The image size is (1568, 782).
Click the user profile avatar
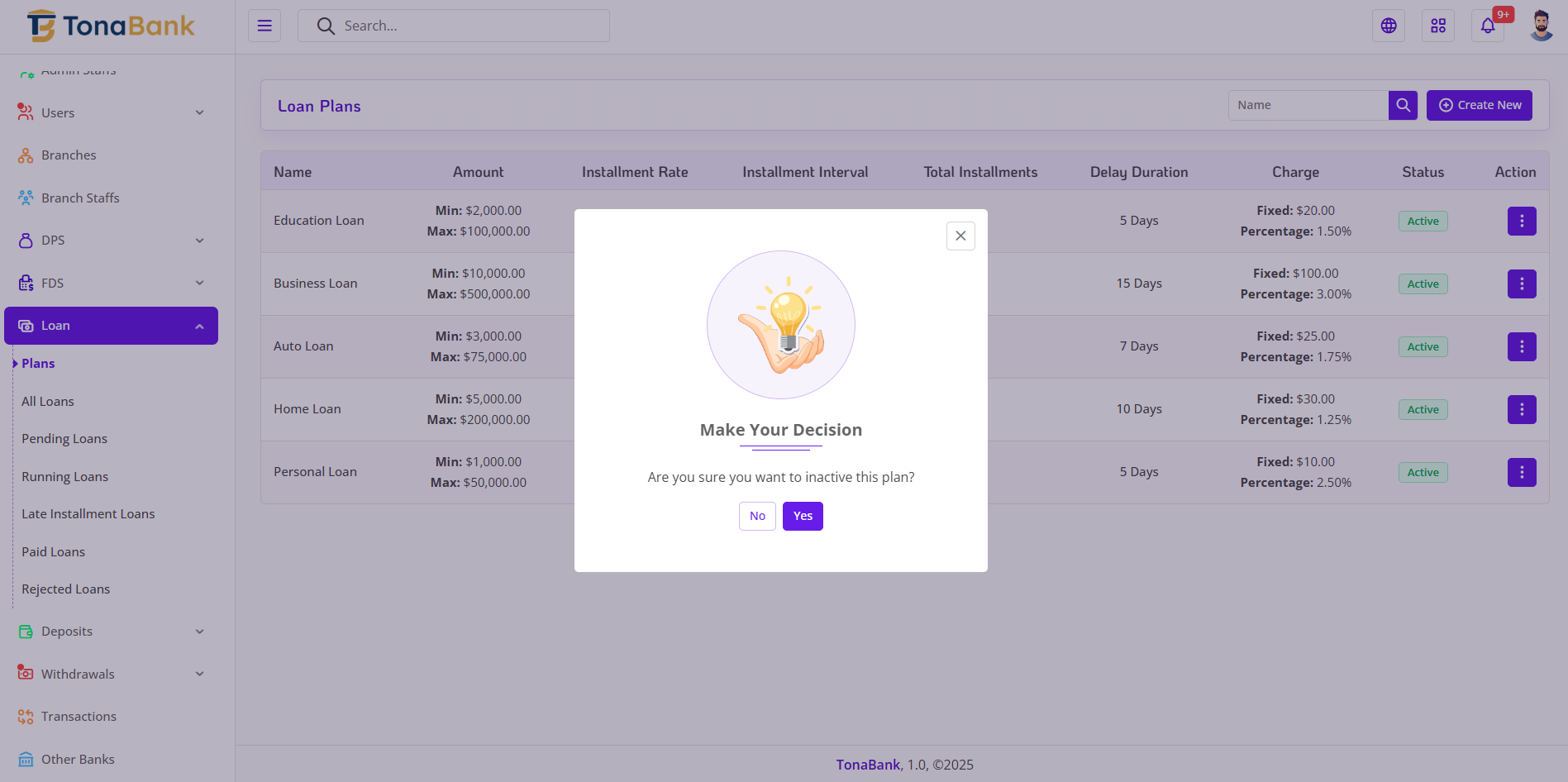[1541, 26]
